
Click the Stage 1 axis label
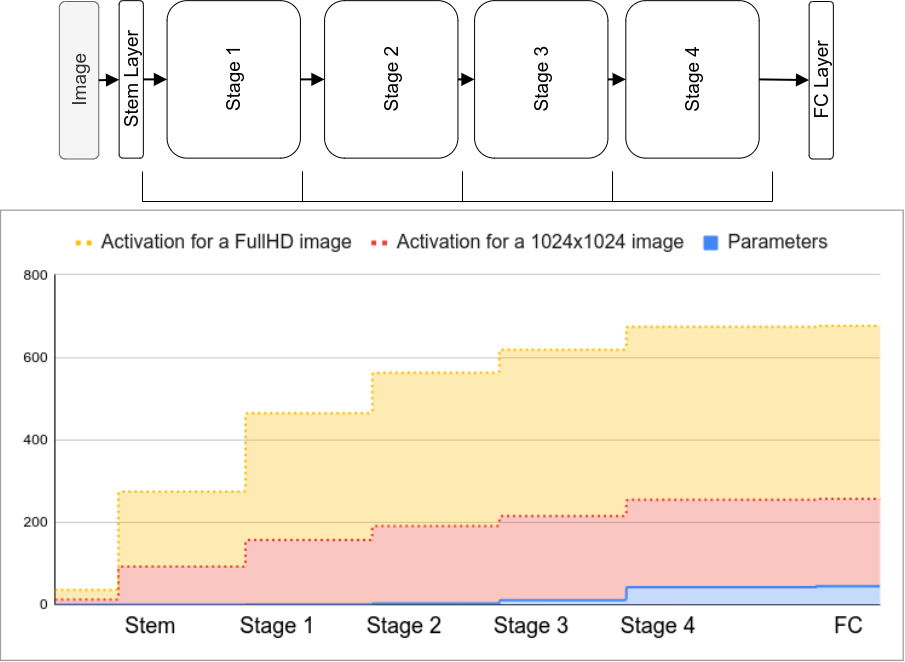pyautogui.click(x=277, y=626)
